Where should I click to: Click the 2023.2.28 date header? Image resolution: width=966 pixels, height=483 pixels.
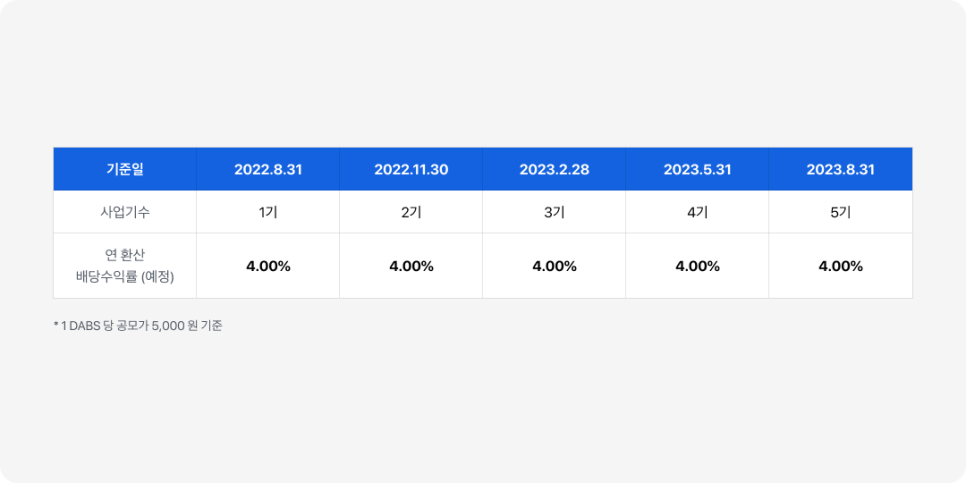[x=554, y=169]
